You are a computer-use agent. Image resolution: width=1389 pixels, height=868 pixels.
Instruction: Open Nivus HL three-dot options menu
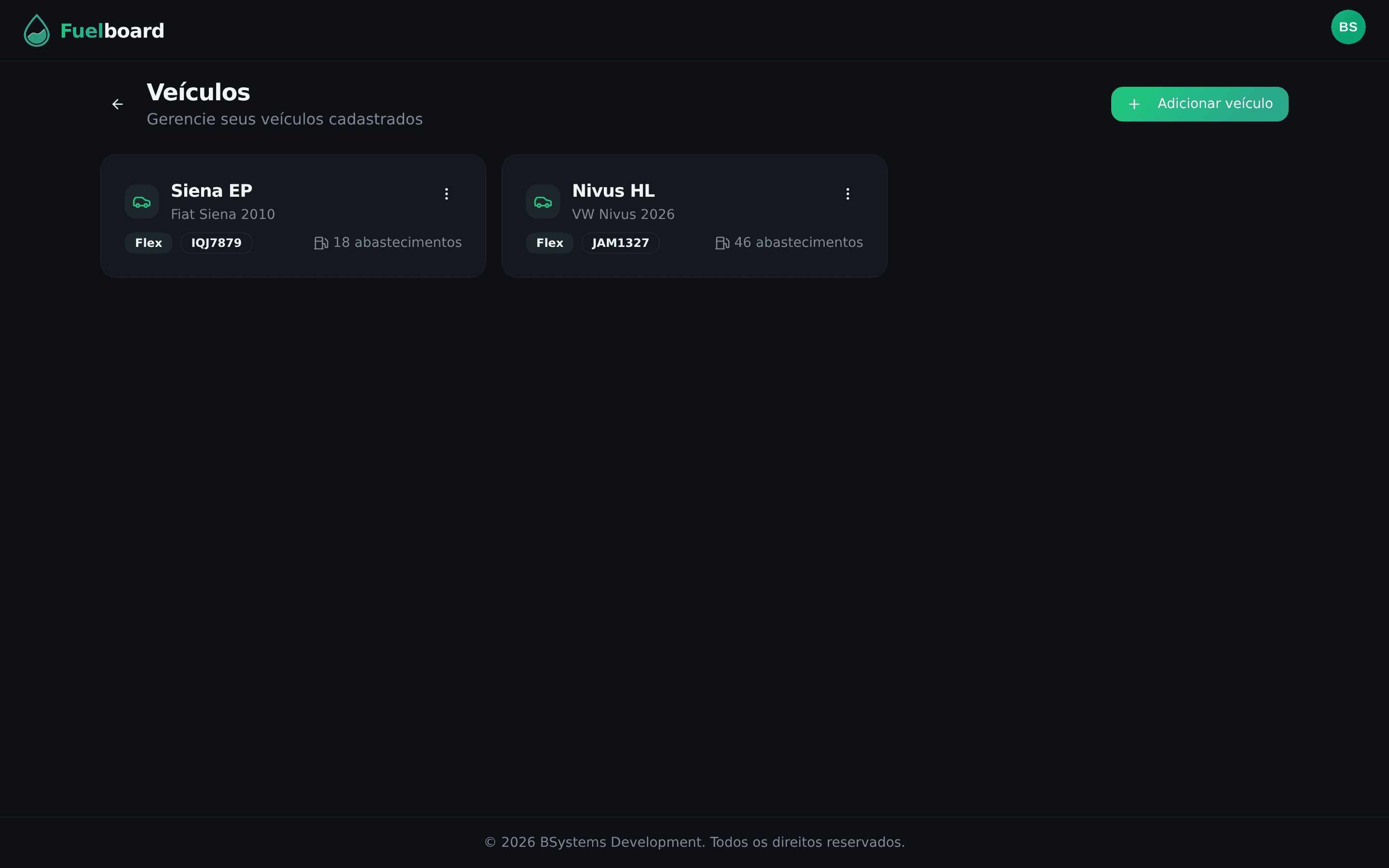click(847, 194)
